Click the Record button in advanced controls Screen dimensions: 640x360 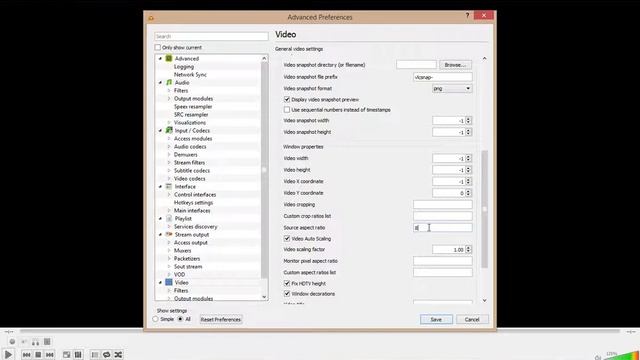click(12, 342)
